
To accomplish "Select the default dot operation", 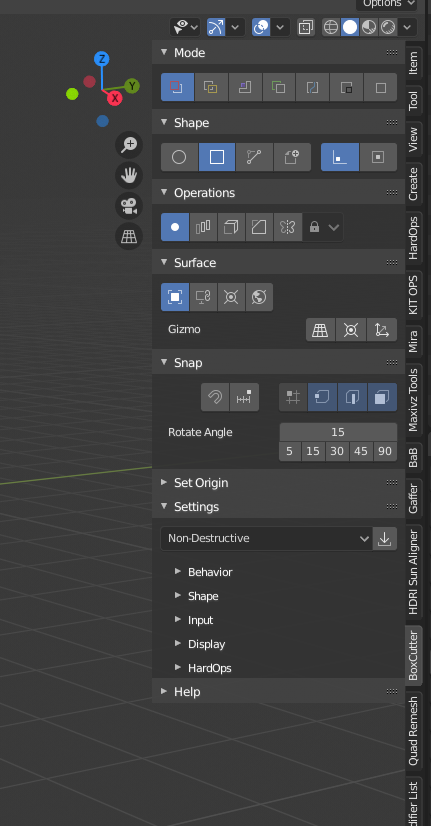I will pos(175,227).
